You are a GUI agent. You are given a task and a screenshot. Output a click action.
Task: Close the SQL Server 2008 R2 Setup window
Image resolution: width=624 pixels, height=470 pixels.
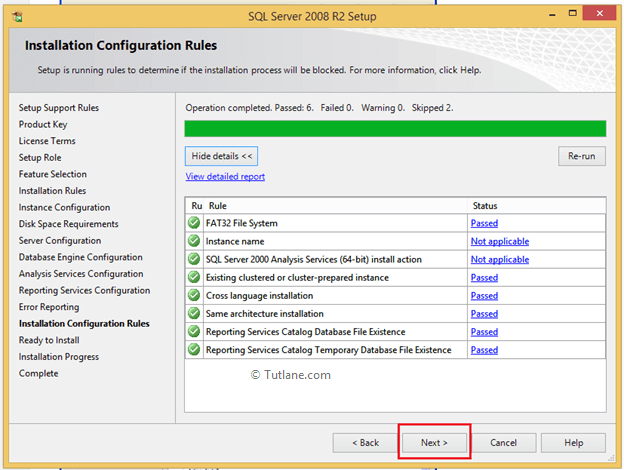(x=599, y=13)
